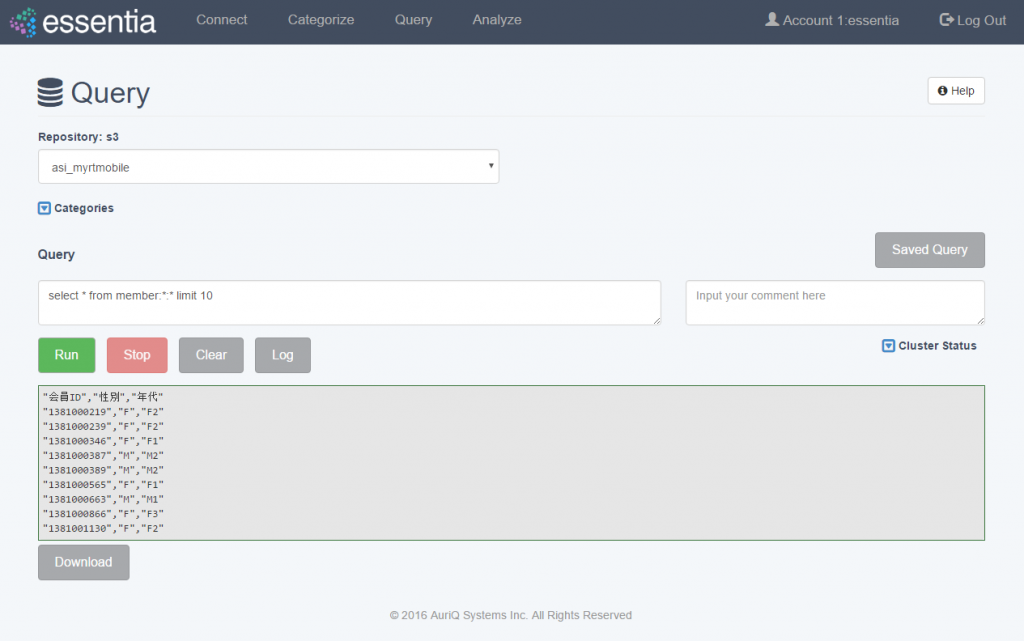The image size is (1024, 641).
Task: Click the info icon inside the Help button
Action: [943, 90]
